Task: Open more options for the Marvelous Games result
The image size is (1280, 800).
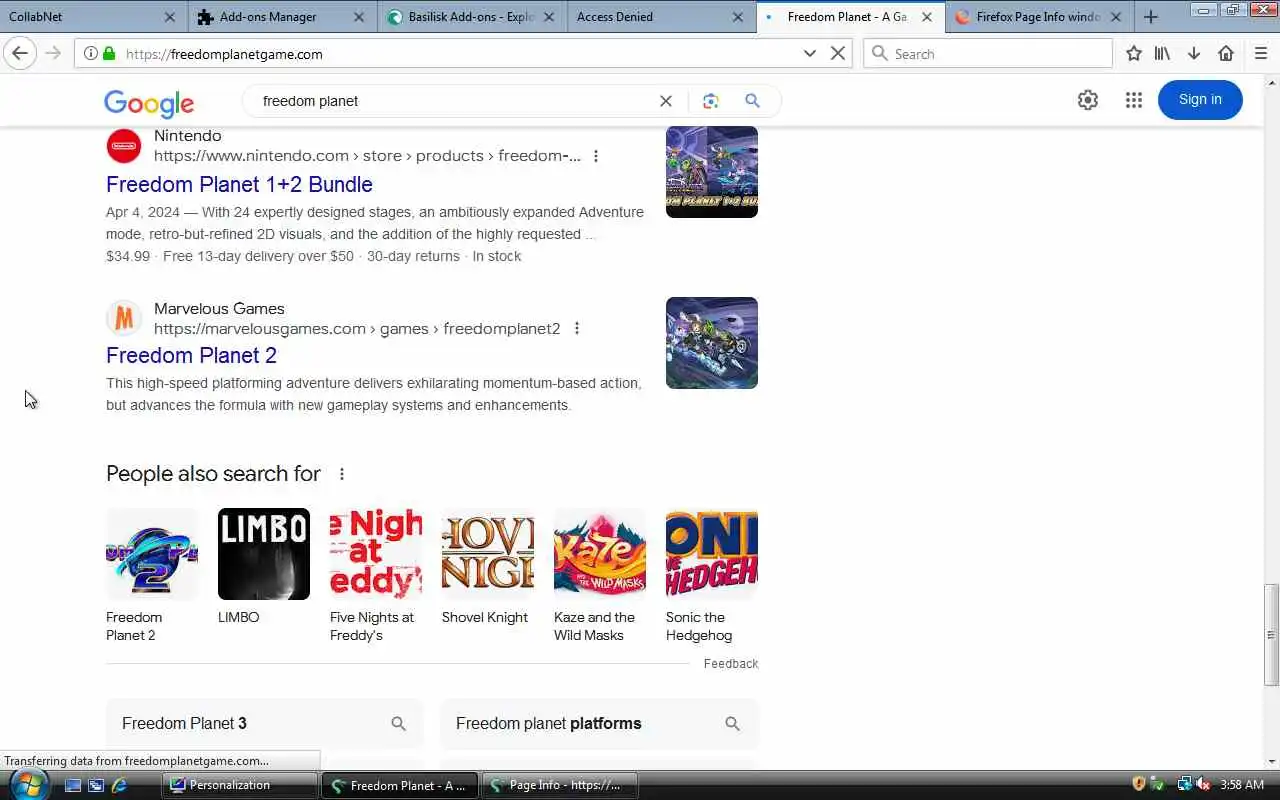Action: [576, 329]
